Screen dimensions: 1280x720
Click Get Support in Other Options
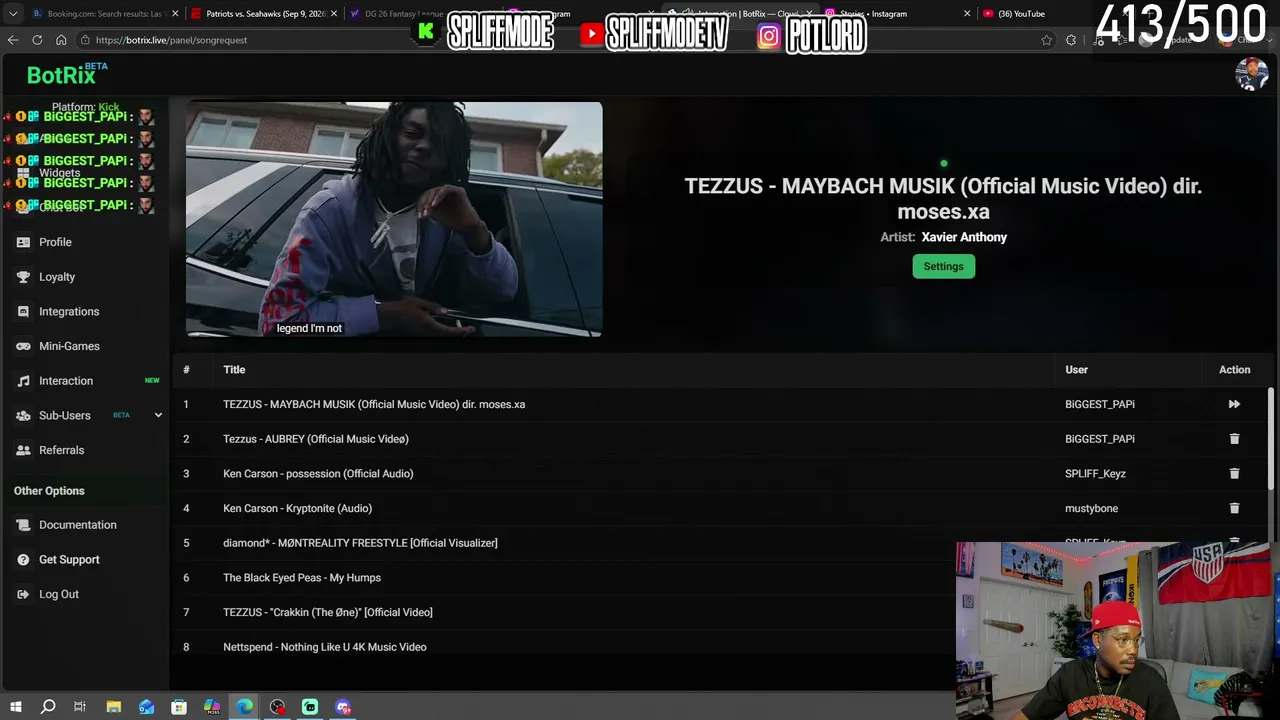pyautogui.click(x=69, y=560)
